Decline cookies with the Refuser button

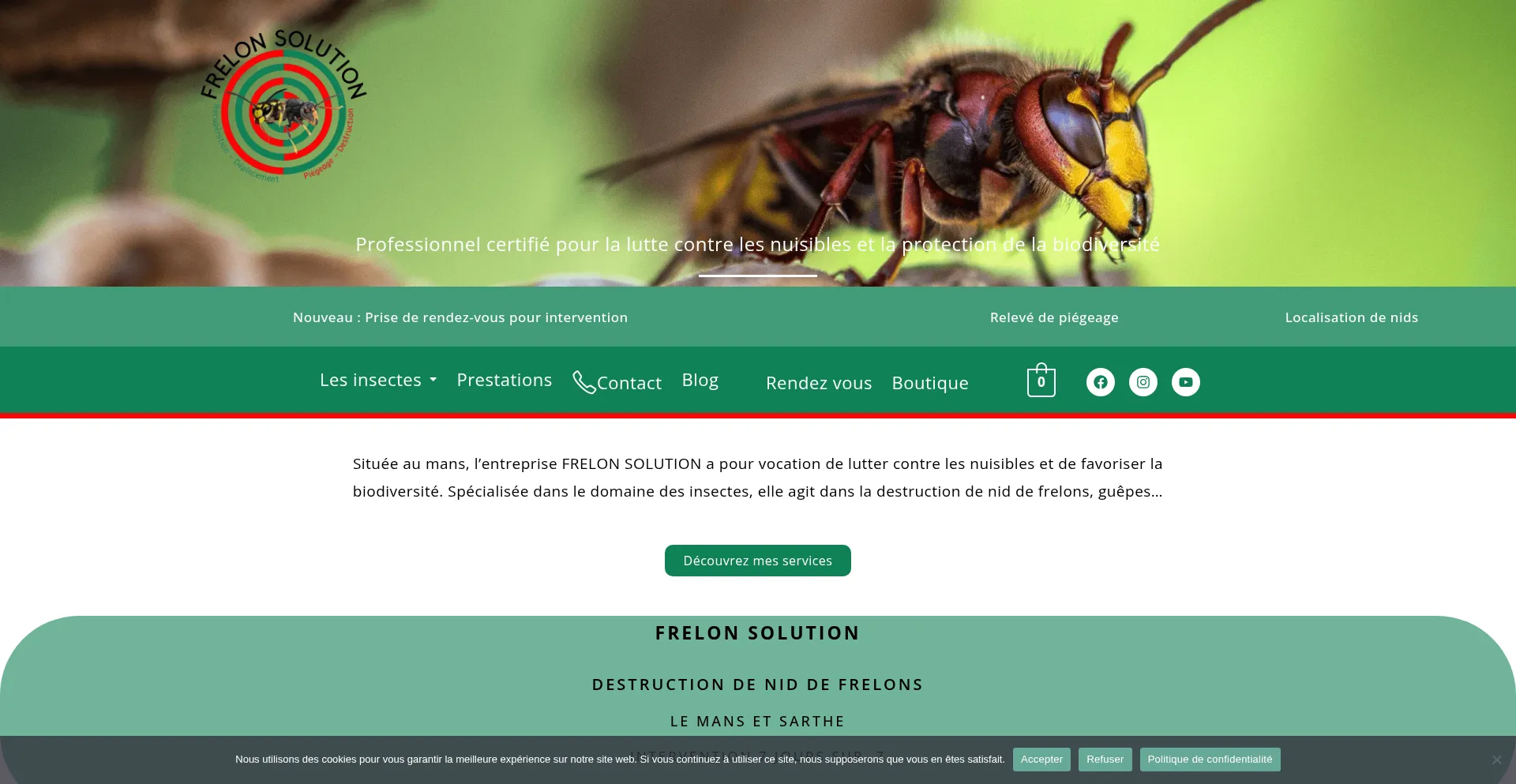click(1105, 760)
